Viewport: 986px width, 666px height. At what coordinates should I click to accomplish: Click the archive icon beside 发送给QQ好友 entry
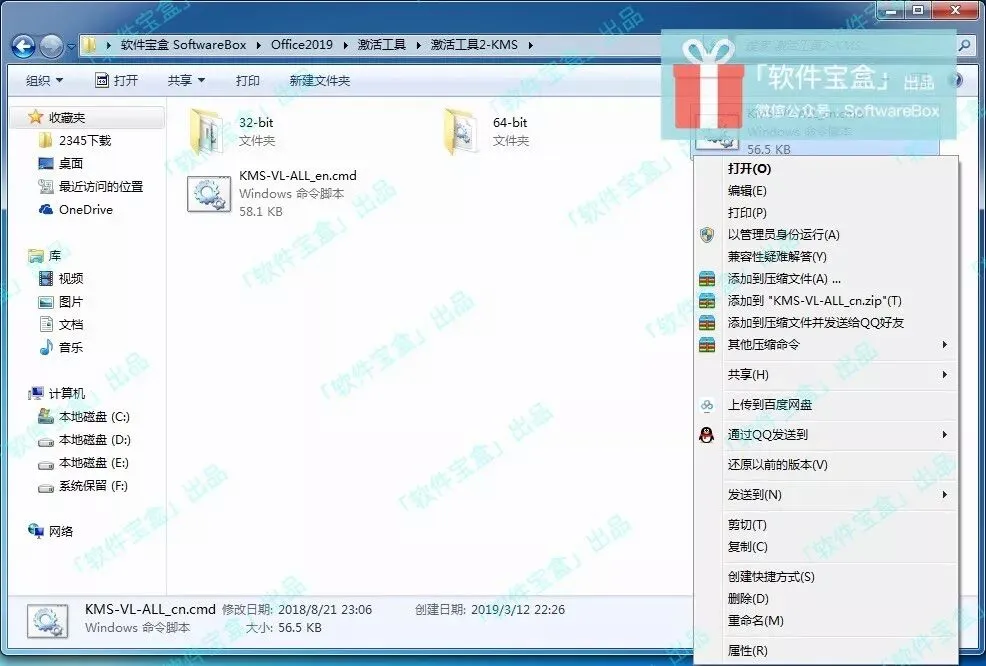coord(707,323)
